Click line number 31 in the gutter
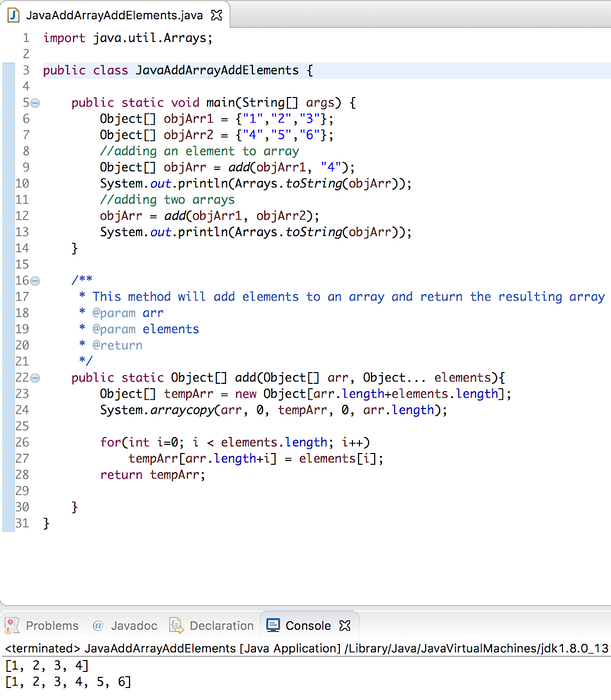Viewport: 611px width, 700px height. pos(22,523)
